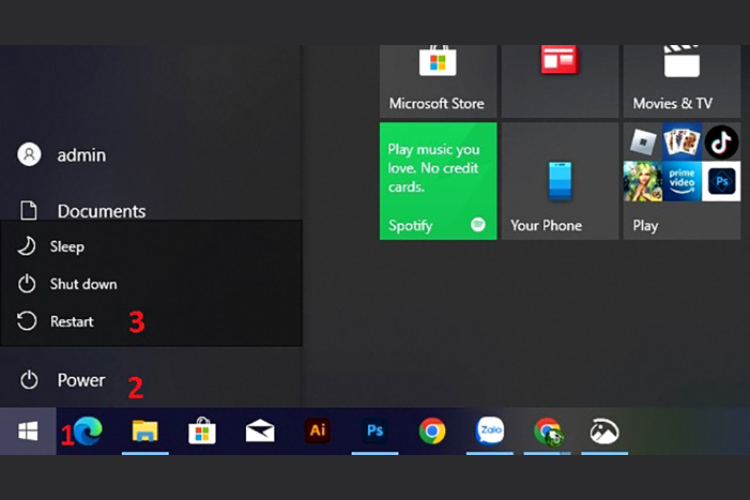Open the Microsoft Store tile
The height and width of the screenshot is (500, 750).
pos(438,80)
